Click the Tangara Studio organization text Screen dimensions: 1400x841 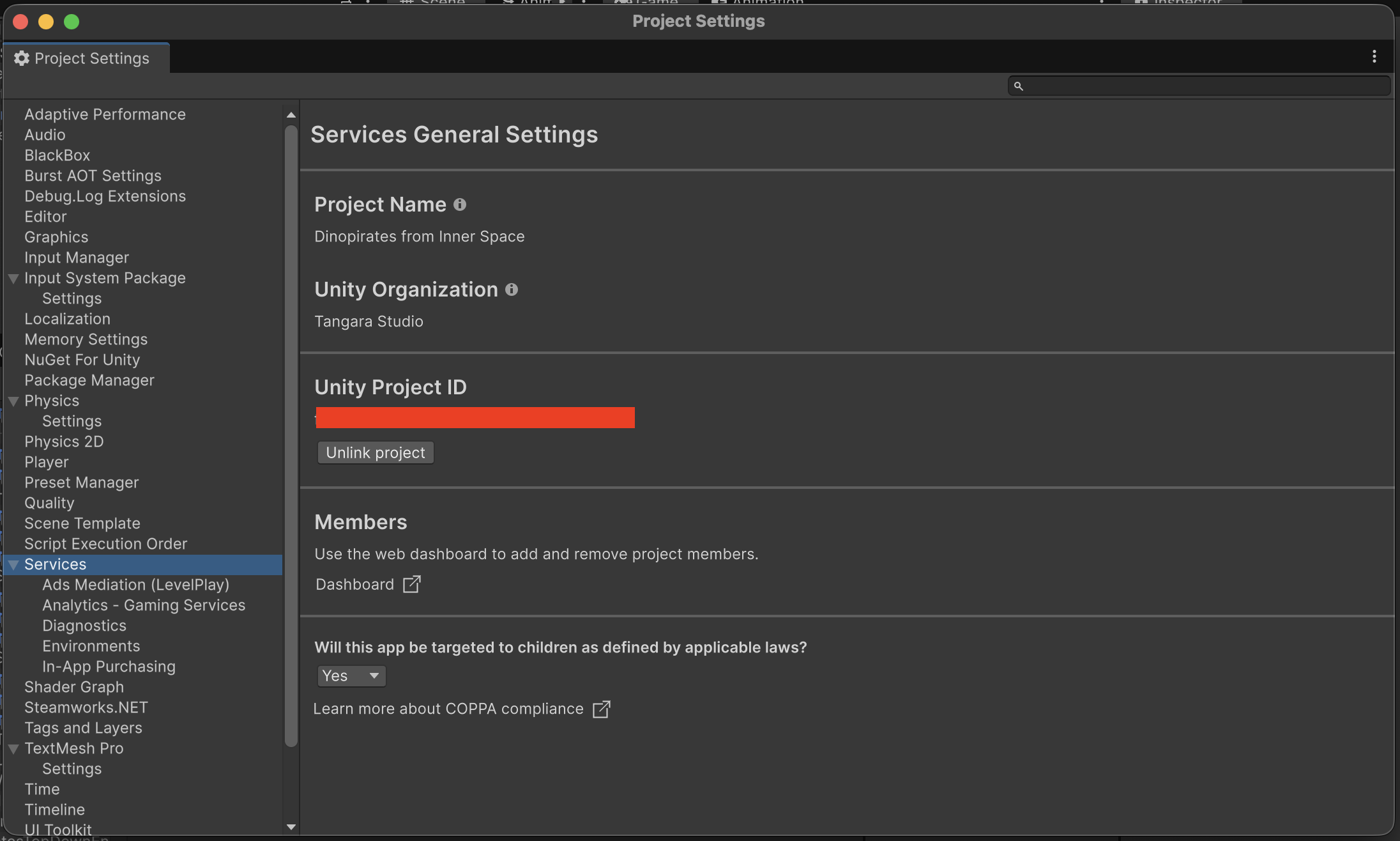tap(369, 321)
